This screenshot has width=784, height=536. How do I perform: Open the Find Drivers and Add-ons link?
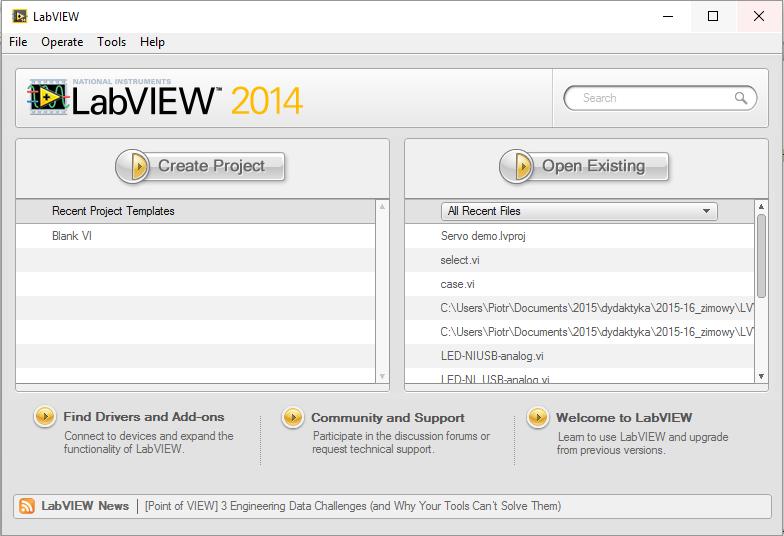144,416
